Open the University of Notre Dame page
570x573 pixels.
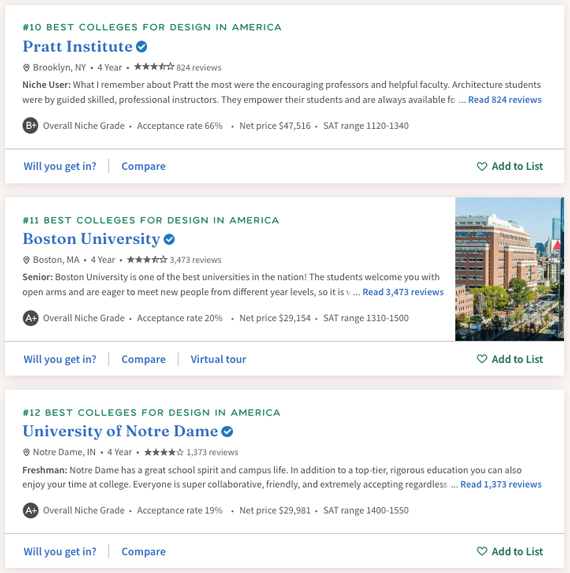click(x=120, y=432)
